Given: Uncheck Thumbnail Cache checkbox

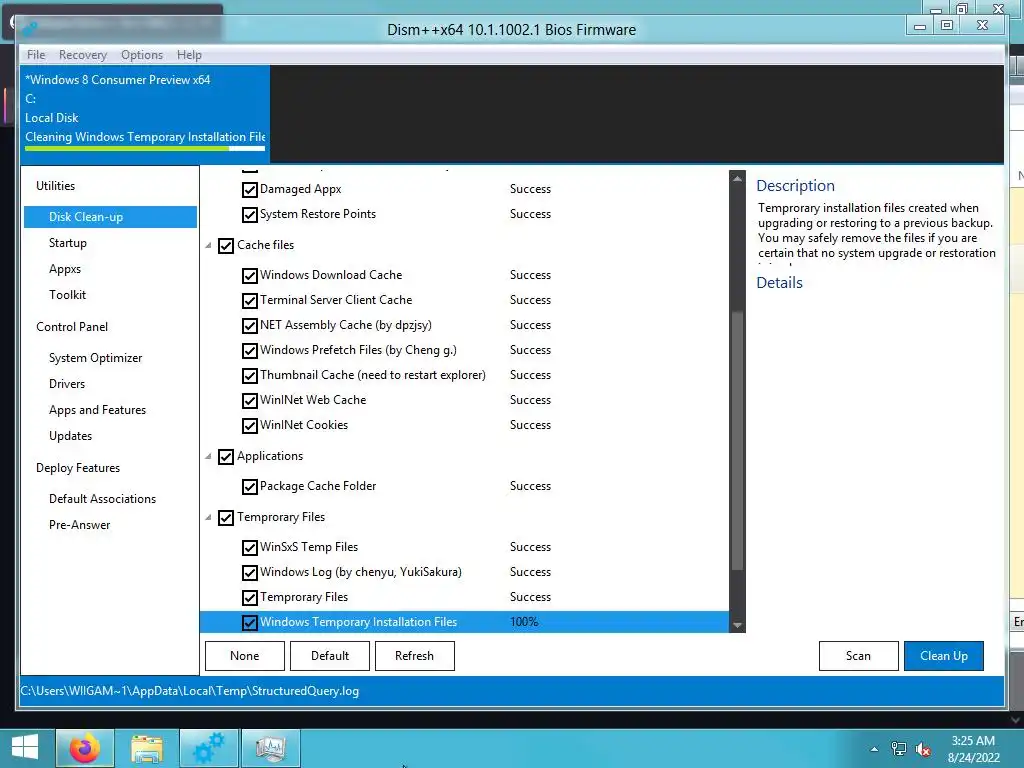Looking at the screenshot, I should click(x=249, y=376).
